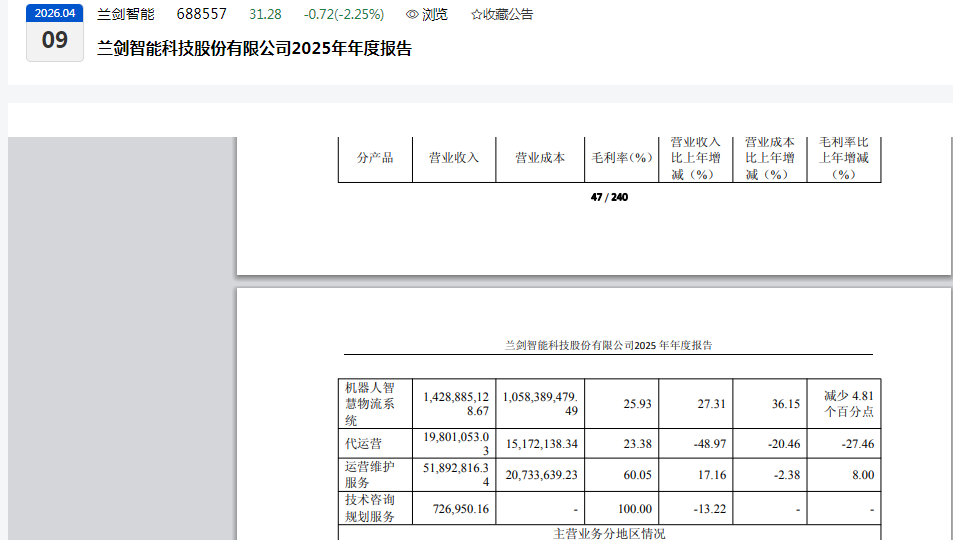This screenshot has height=540, width=953.
Task: Click the cost value 1,058,389,479.49
Action: pyautogui.click(x=540, y=404)
